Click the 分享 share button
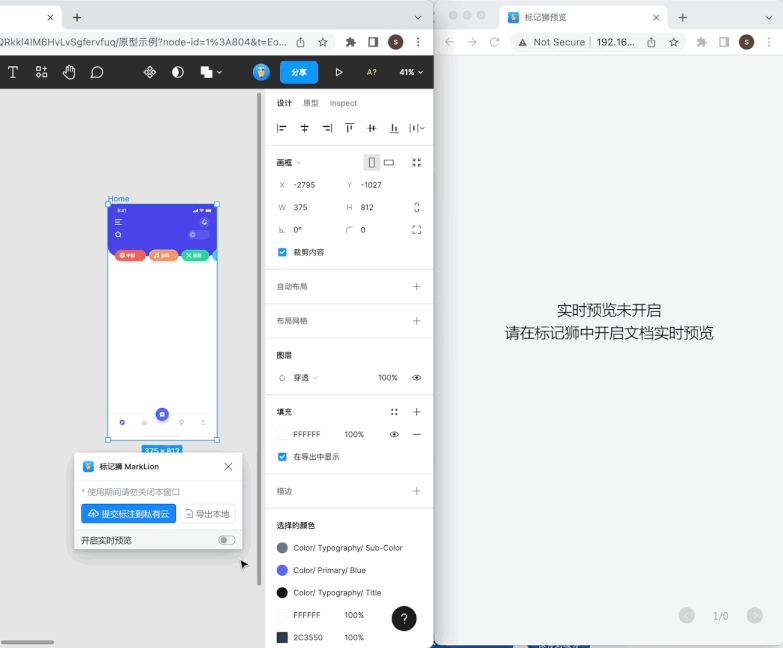783x648 pixels. point(299,72)
